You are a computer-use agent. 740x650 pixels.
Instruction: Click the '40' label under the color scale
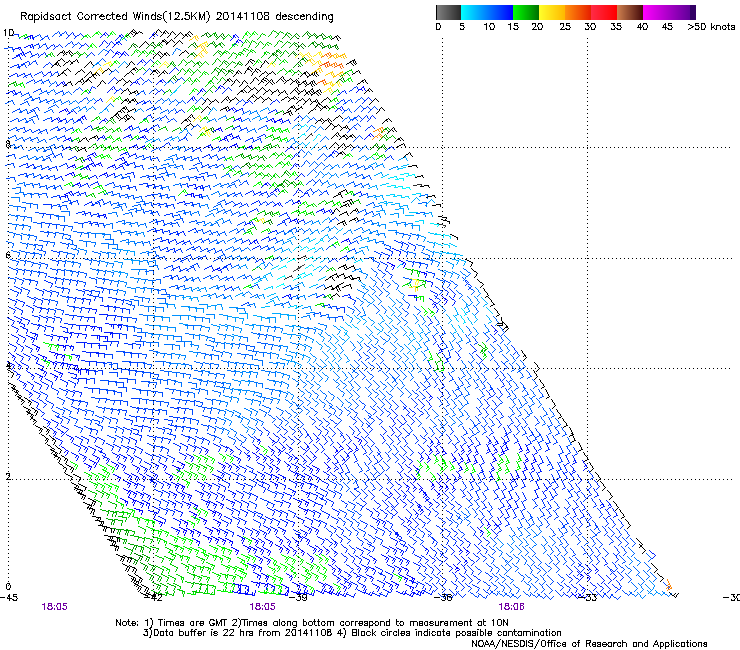point(642,27)
